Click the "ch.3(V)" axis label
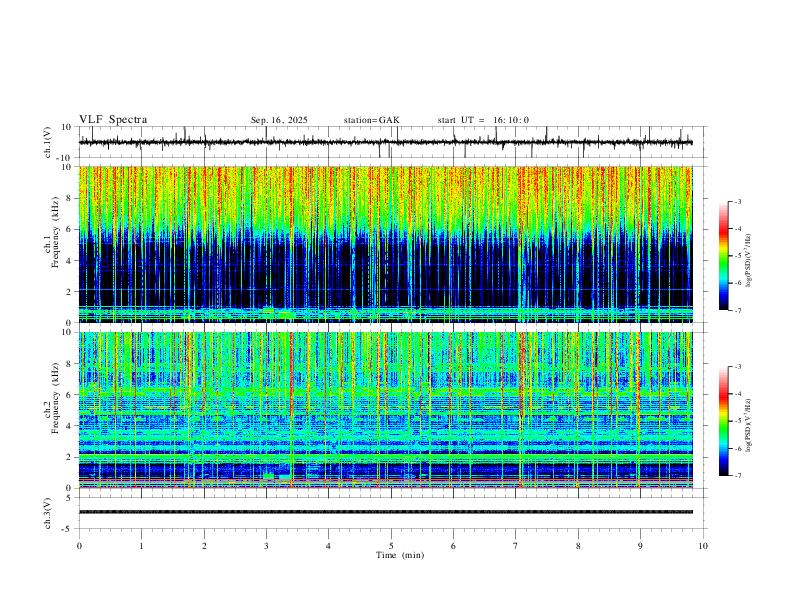The width and height of the screenshot is (792, 612). (x=48, y=513)
